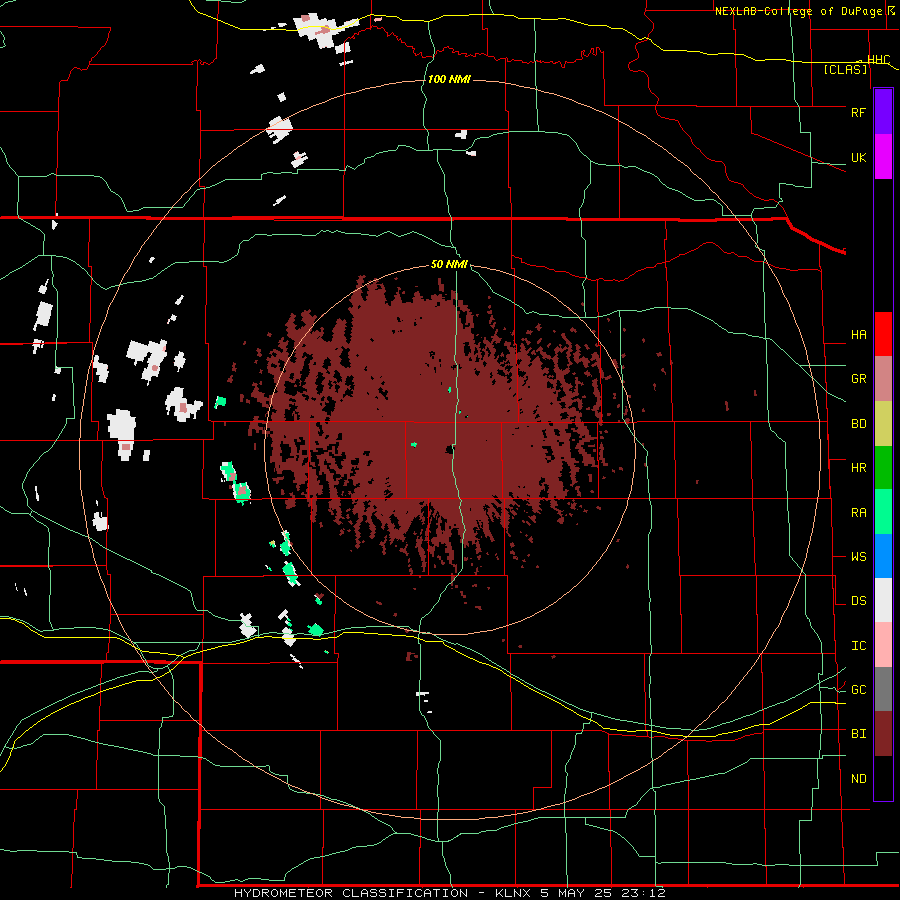Click the 5 MAY 25 23:12 timestamp
Viewport: 900px width, 900px height.
point(605,893)
